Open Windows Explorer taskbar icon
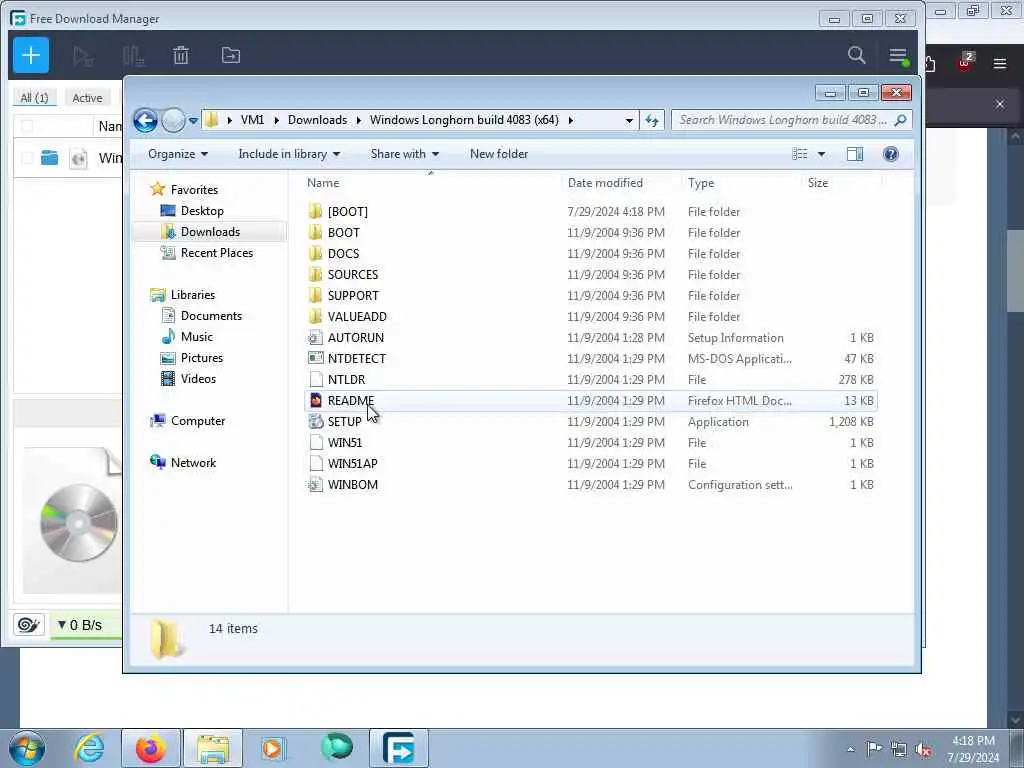This screenshot has width=1024, height=768. 213,748
